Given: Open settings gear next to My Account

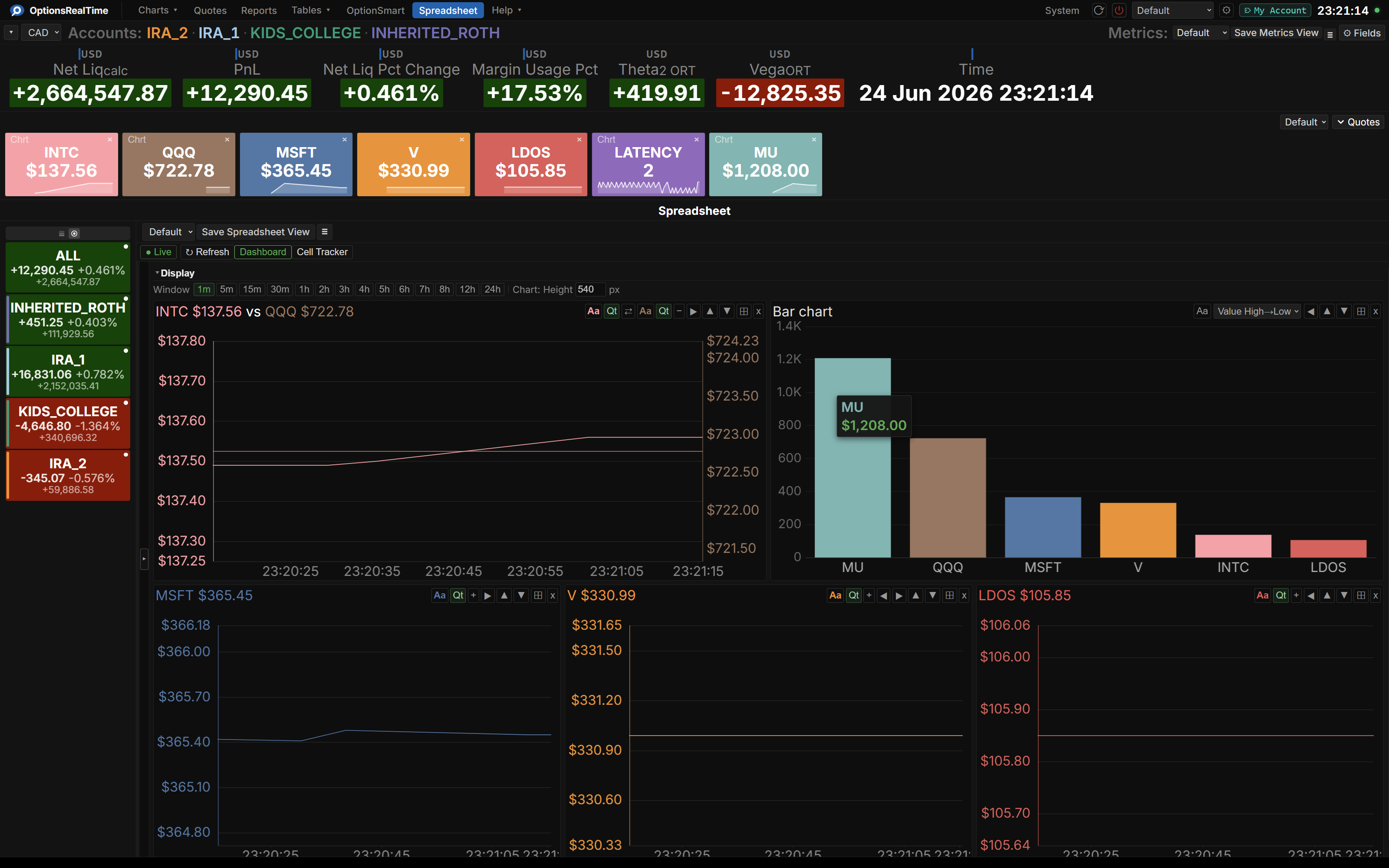Looking at the screenshot, I should tap(1226, 10).
